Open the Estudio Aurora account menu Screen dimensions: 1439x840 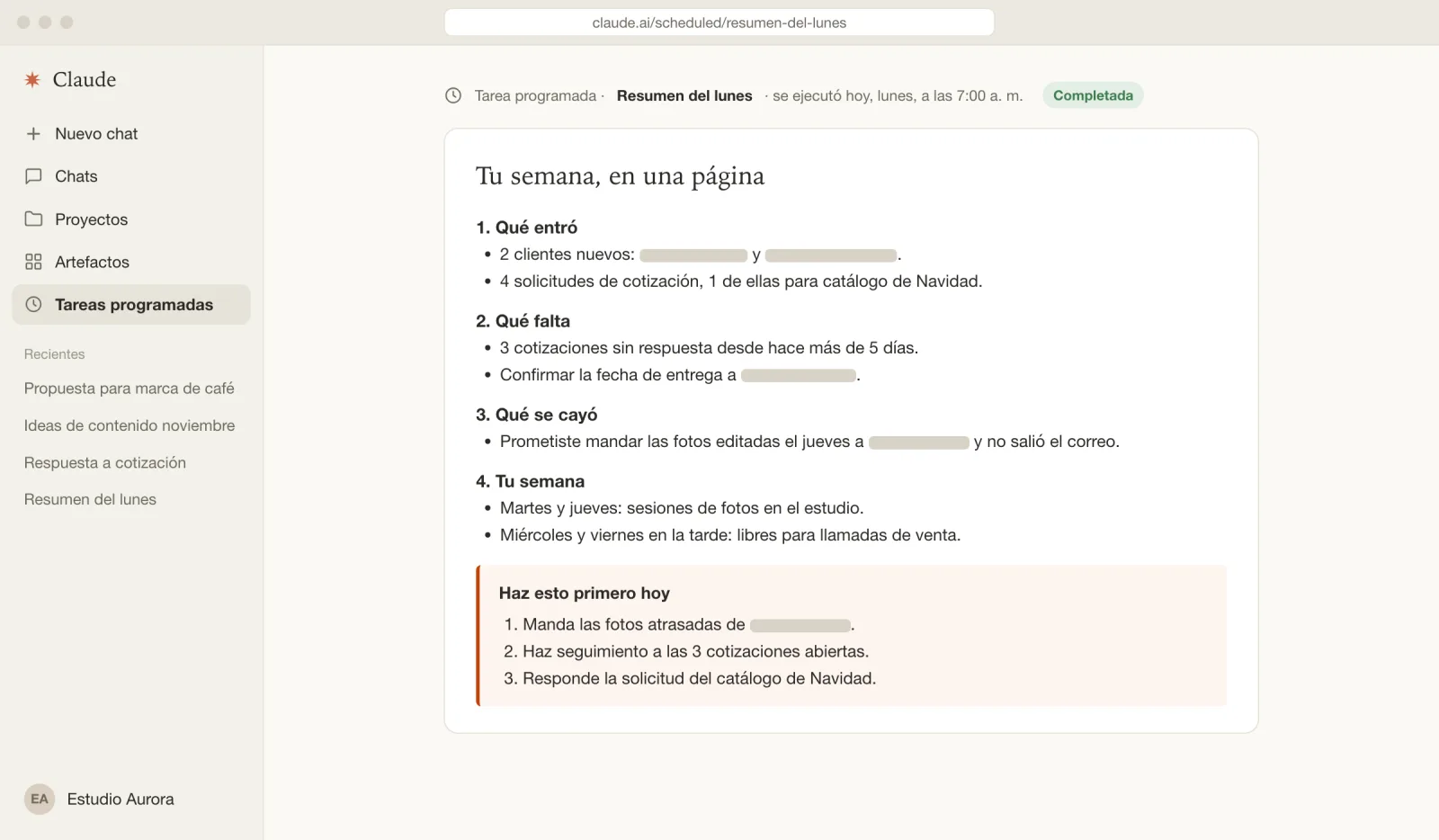[x=99, y=799]
